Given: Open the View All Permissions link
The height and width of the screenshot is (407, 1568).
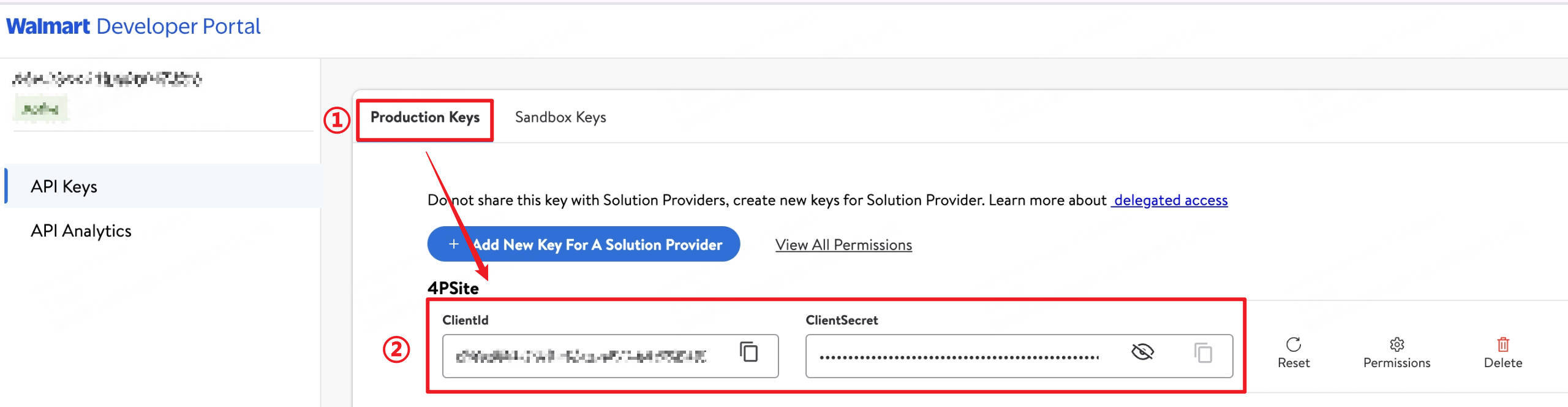Looking at the screenshot, I should pyautogui.click(x=843, y=245).
